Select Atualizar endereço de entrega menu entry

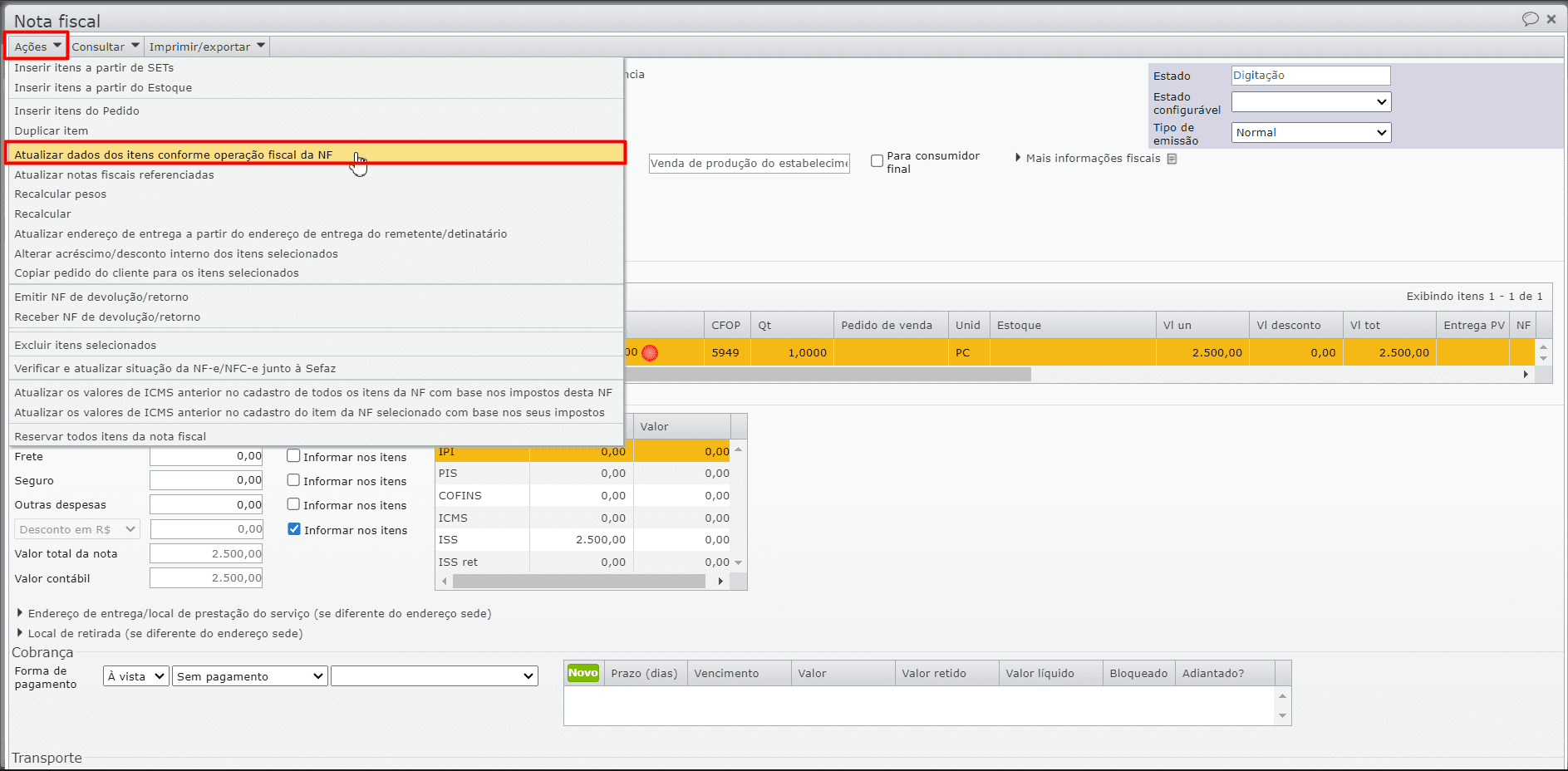pyautogui.click(x=316, y=234)
